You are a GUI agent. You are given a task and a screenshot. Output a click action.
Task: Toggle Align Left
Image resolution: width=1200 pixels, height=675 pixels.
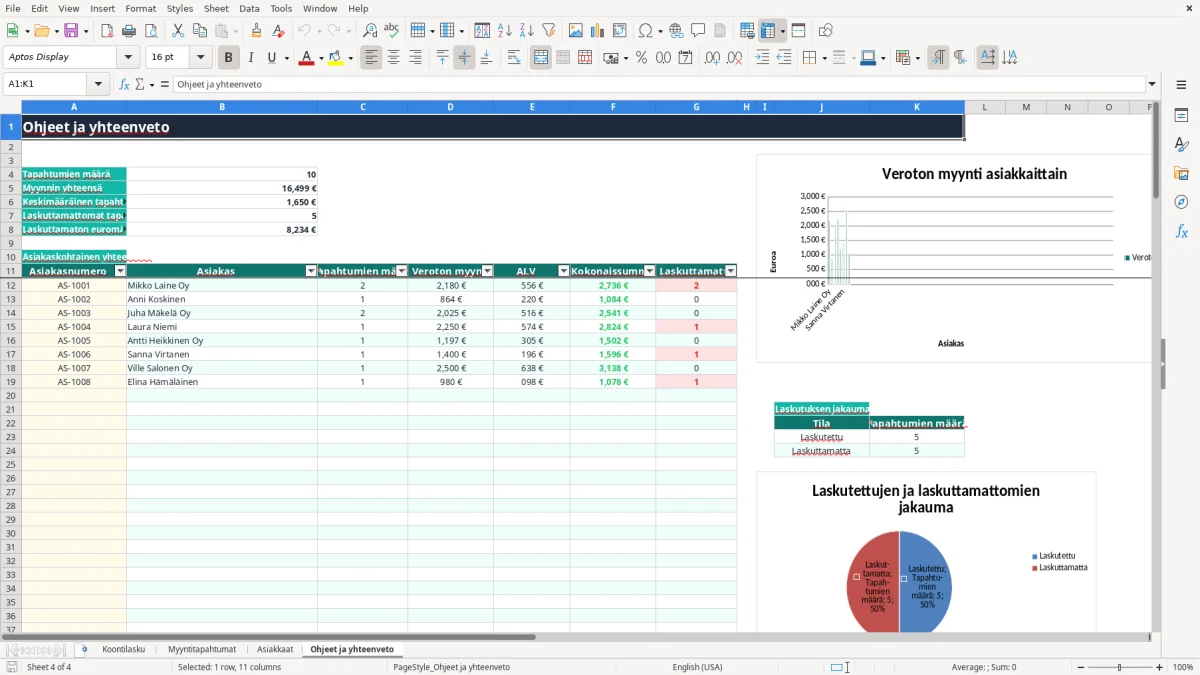(371, 58)
